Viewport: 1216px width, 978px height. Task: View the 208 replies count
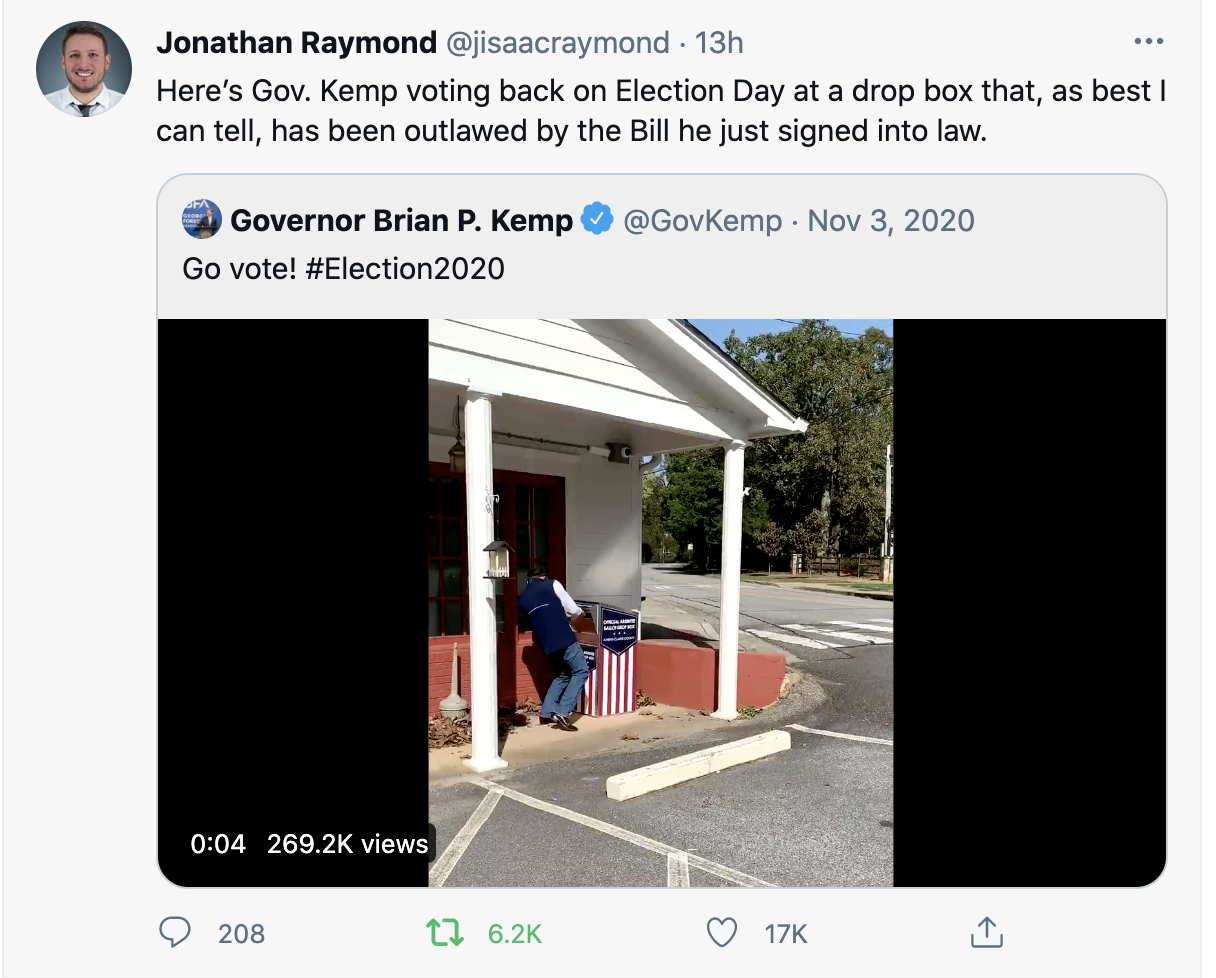(242, 934)
